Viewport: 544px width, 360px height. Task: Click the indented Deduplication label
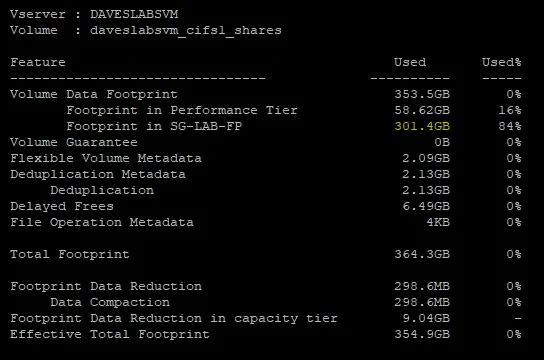(x=102, y=190)
